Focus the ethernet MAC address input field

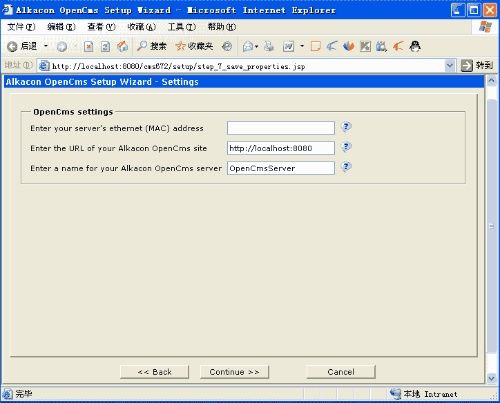tap(281, 128)
